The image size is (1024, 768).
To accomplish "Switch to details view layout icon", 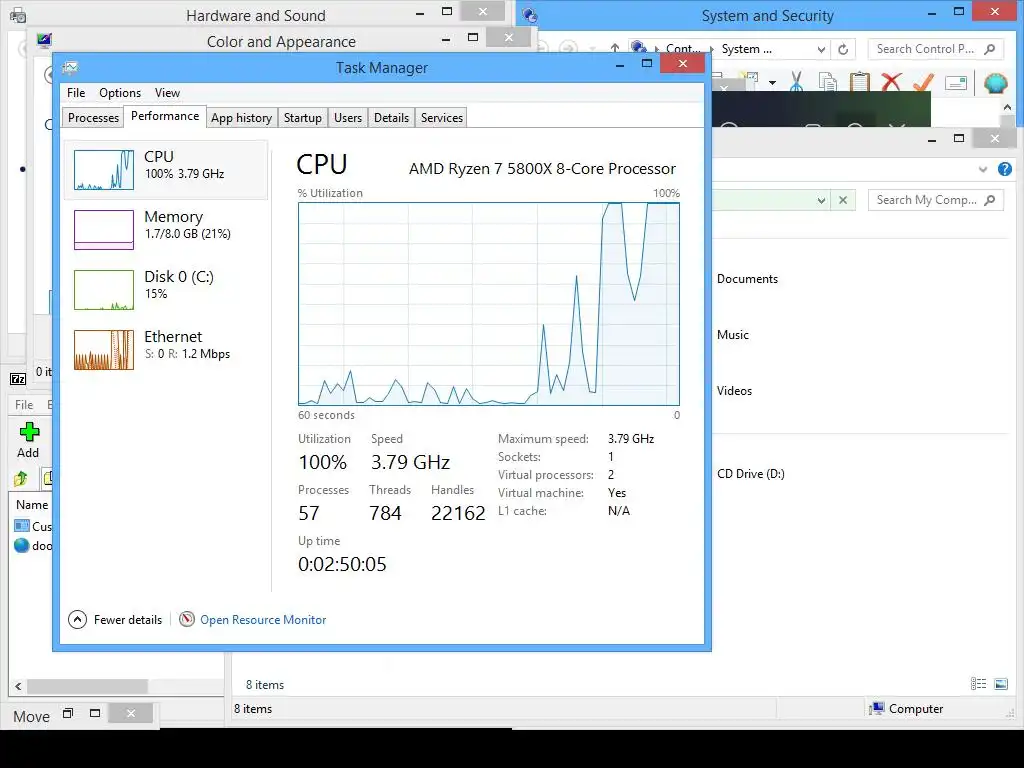I will tap(978, 684).
